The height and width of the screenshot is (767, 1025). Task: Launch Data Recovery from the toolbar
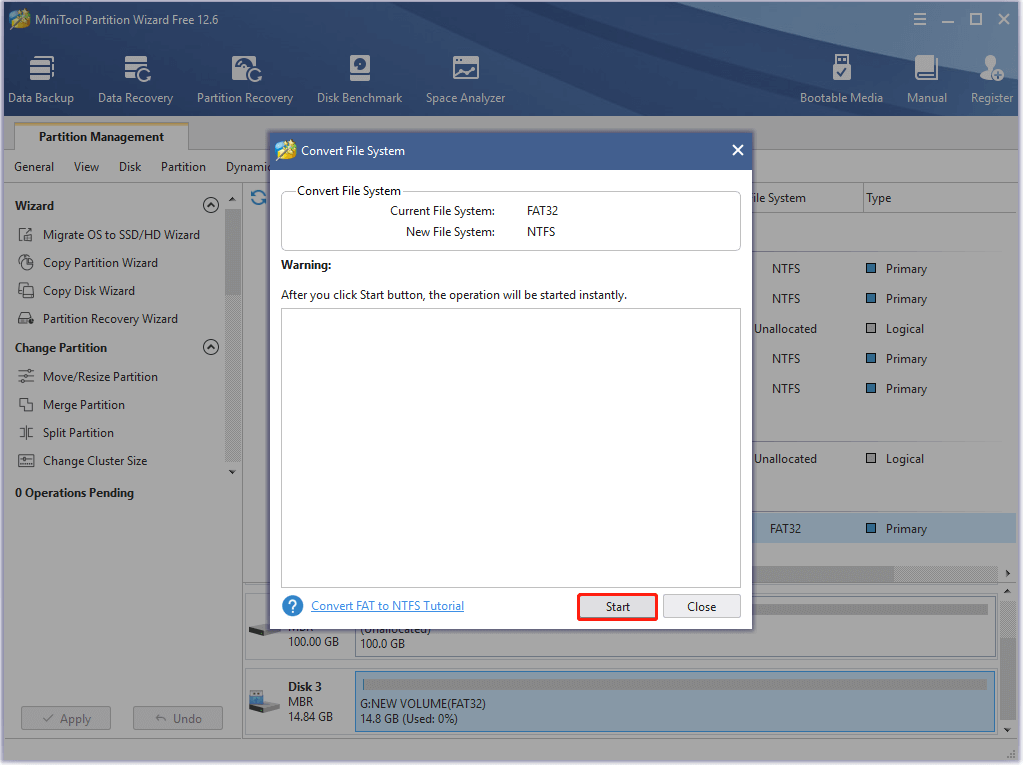tap(135, 79)
